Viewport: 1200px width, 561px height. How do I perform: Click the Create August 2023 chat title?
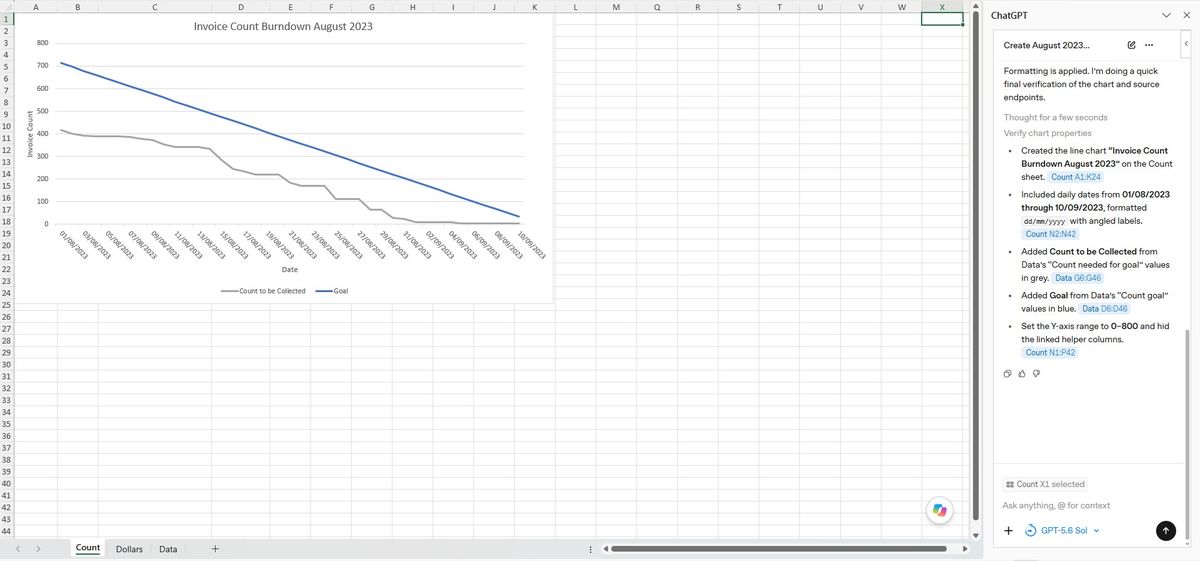tap(1047, 45)
